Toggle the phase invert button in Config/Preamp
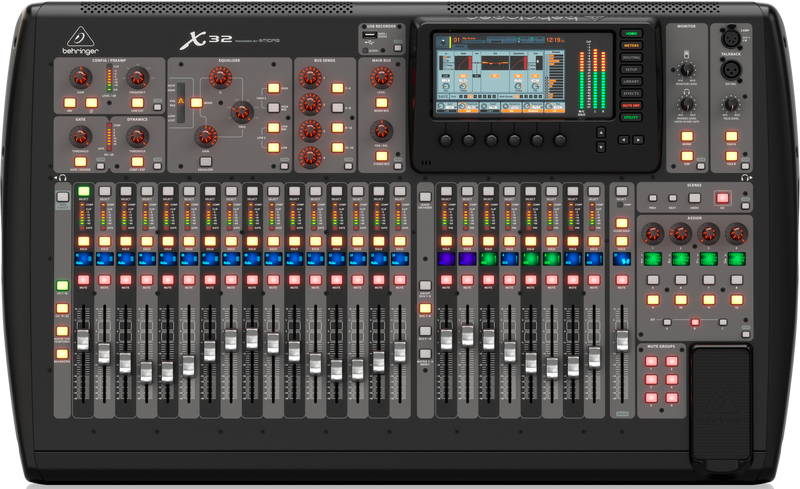The image size is (800, 489). point(91,103)
